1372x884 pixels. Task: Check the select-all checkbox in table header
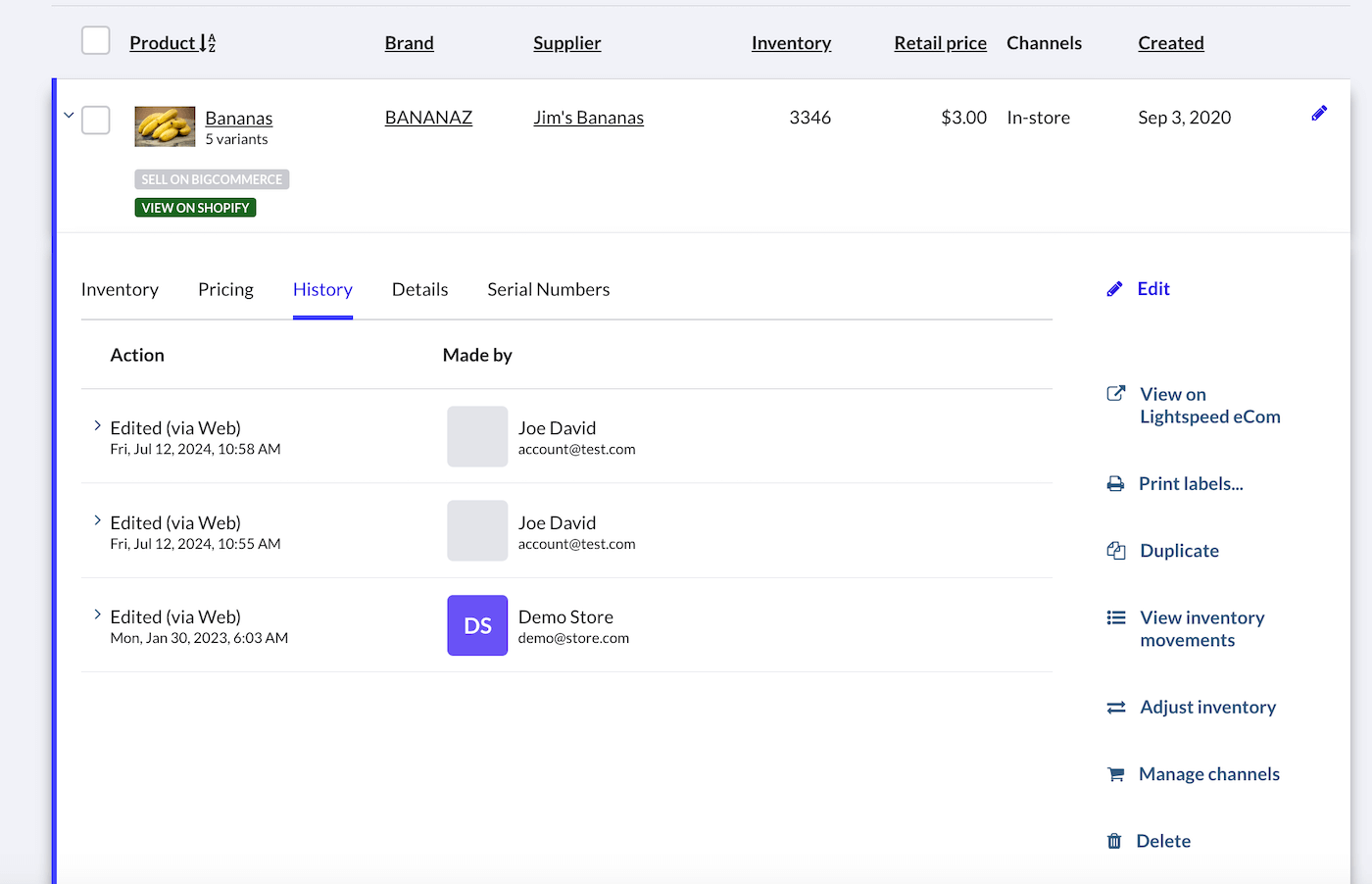coord(95,41)
